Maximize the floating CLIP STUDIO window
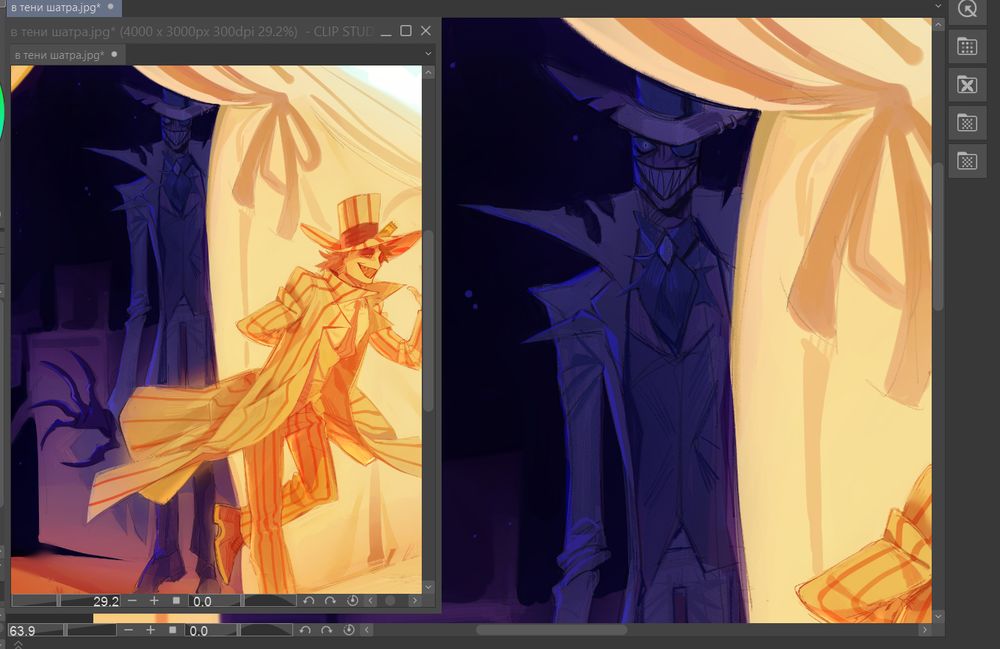1000x649 pixels. (x=406, y=31)
